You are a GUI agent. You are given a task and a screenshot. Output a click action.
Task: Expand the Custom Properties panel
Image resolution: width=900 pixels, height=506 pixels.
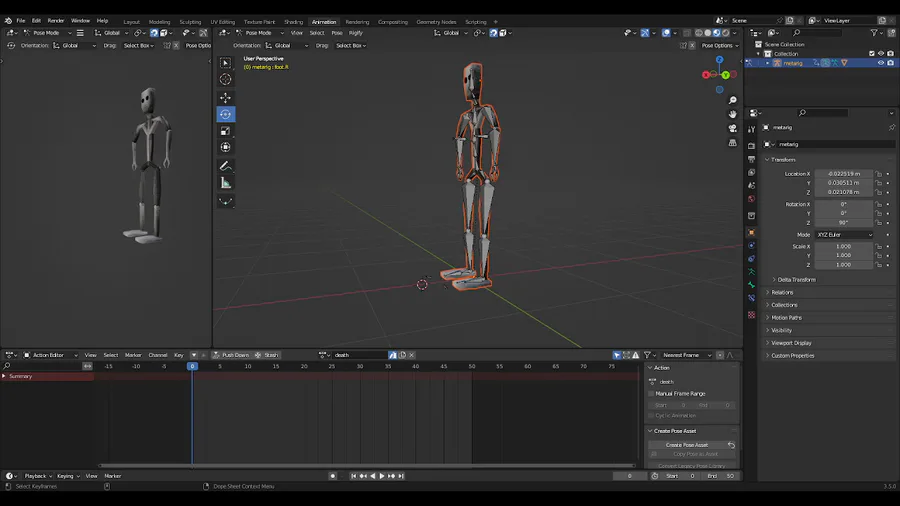pyautogui.click(x=793, y=356)
